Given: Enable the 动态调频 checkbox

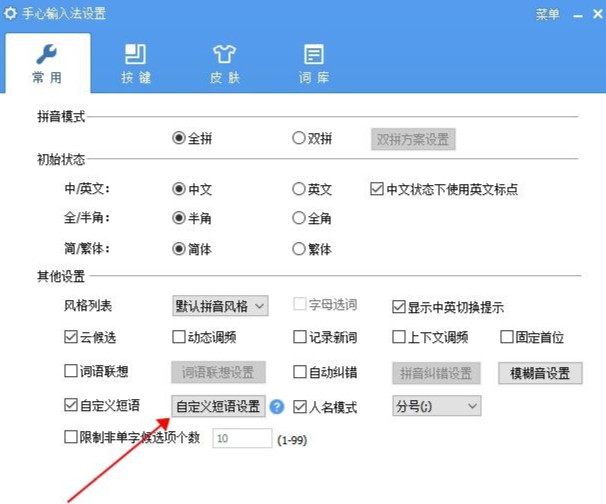Looking at the screenshot, I should (180, 338).
